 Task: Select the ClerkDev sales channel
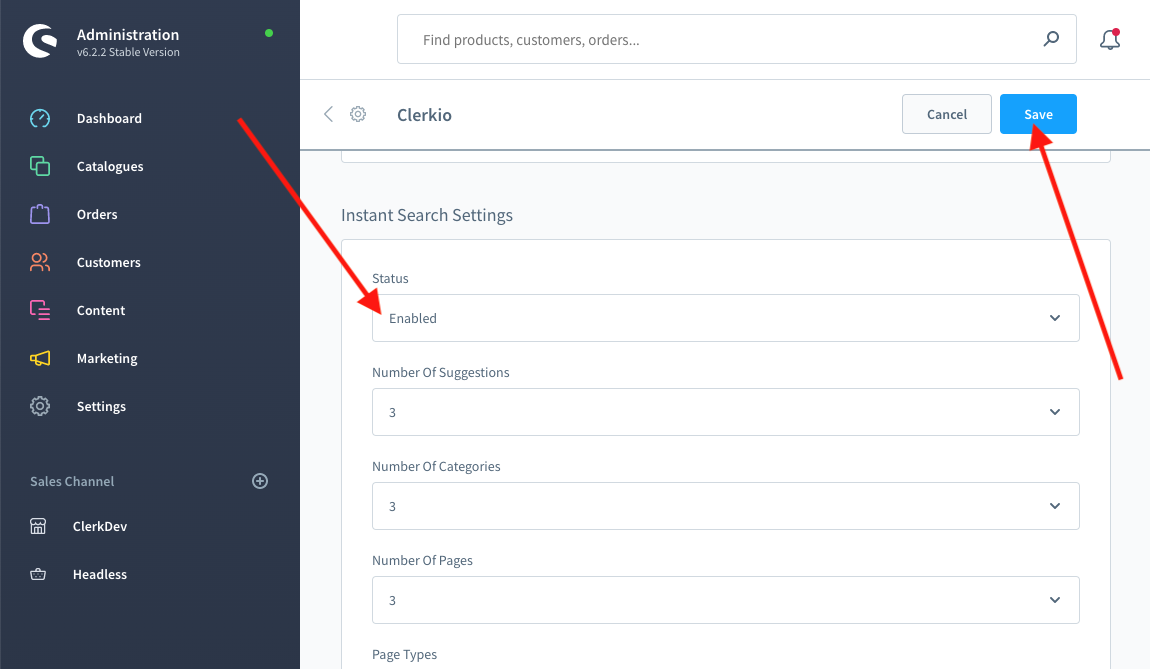point(99,526)
